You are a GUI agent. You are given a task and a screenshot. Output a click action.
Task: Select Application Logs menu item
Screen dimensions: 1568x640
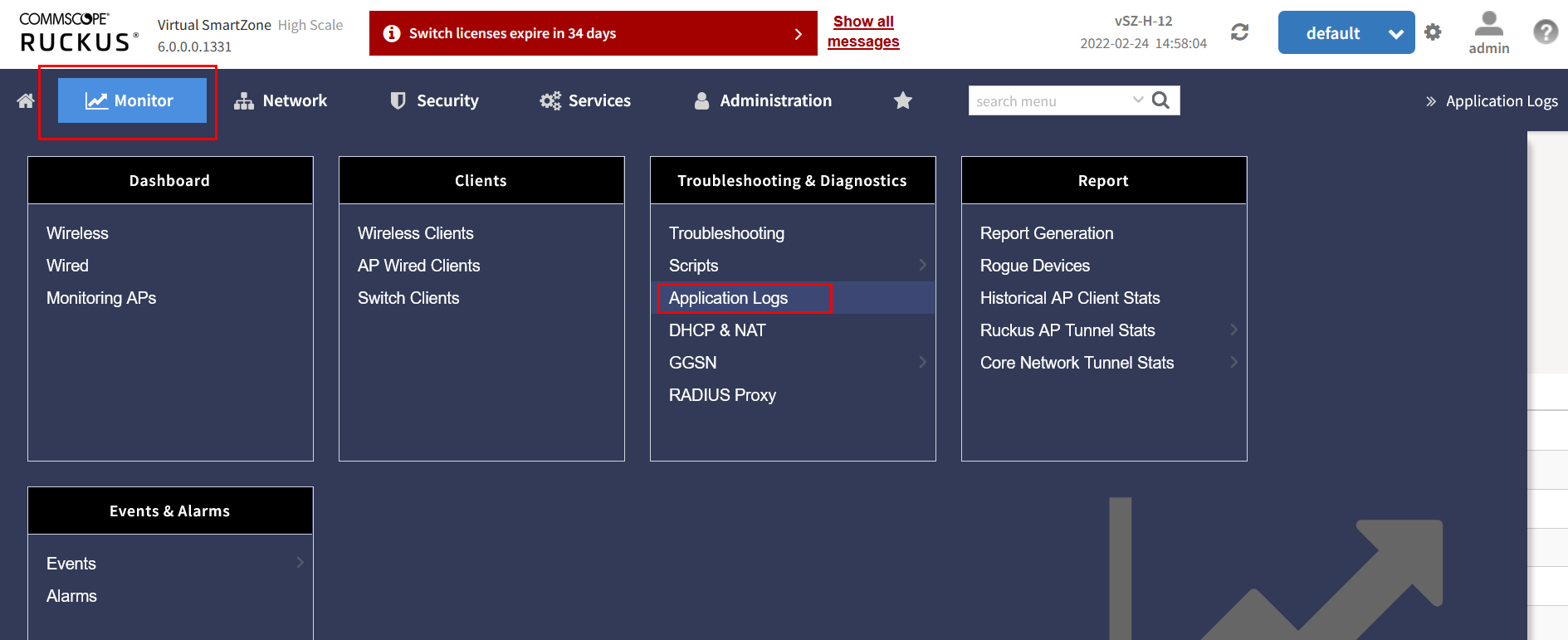point(729,298)
